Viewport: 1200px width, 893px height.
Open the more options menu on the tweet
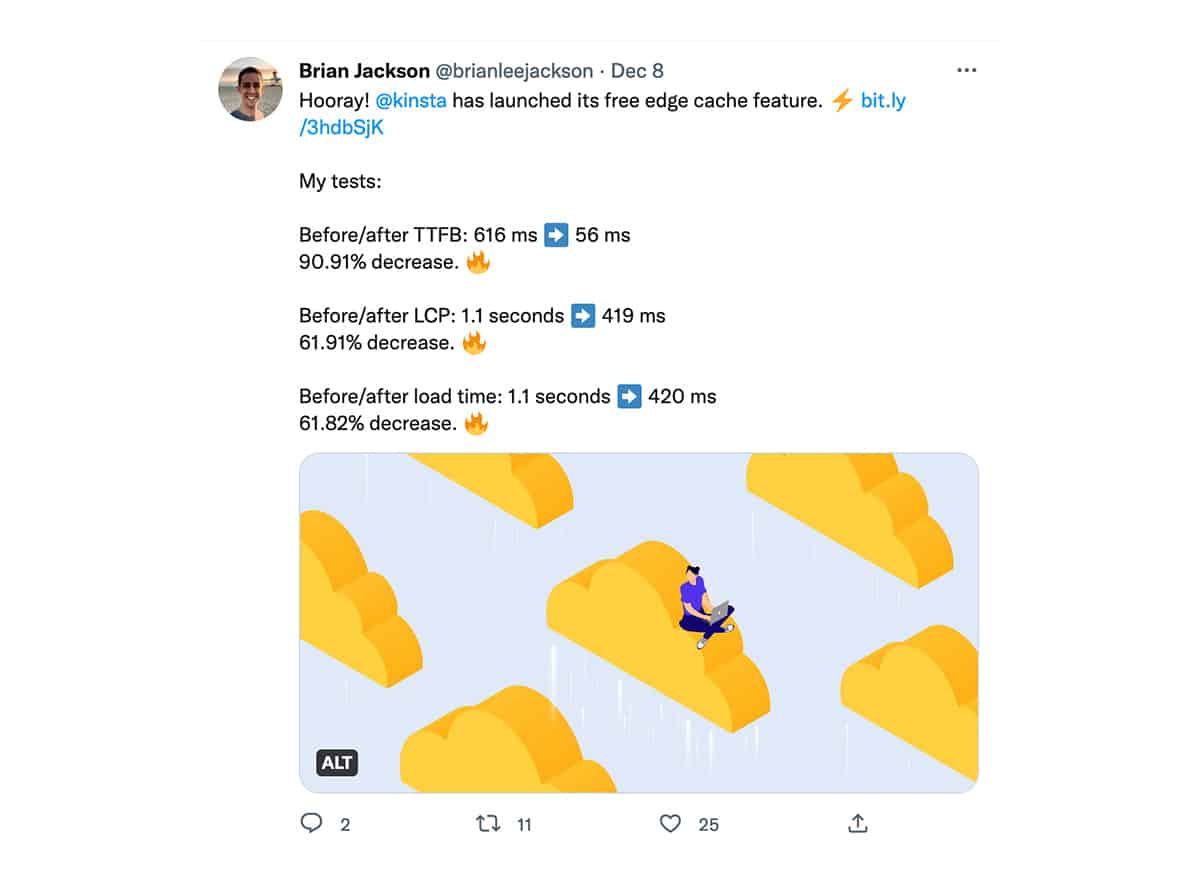pos(966,69)
